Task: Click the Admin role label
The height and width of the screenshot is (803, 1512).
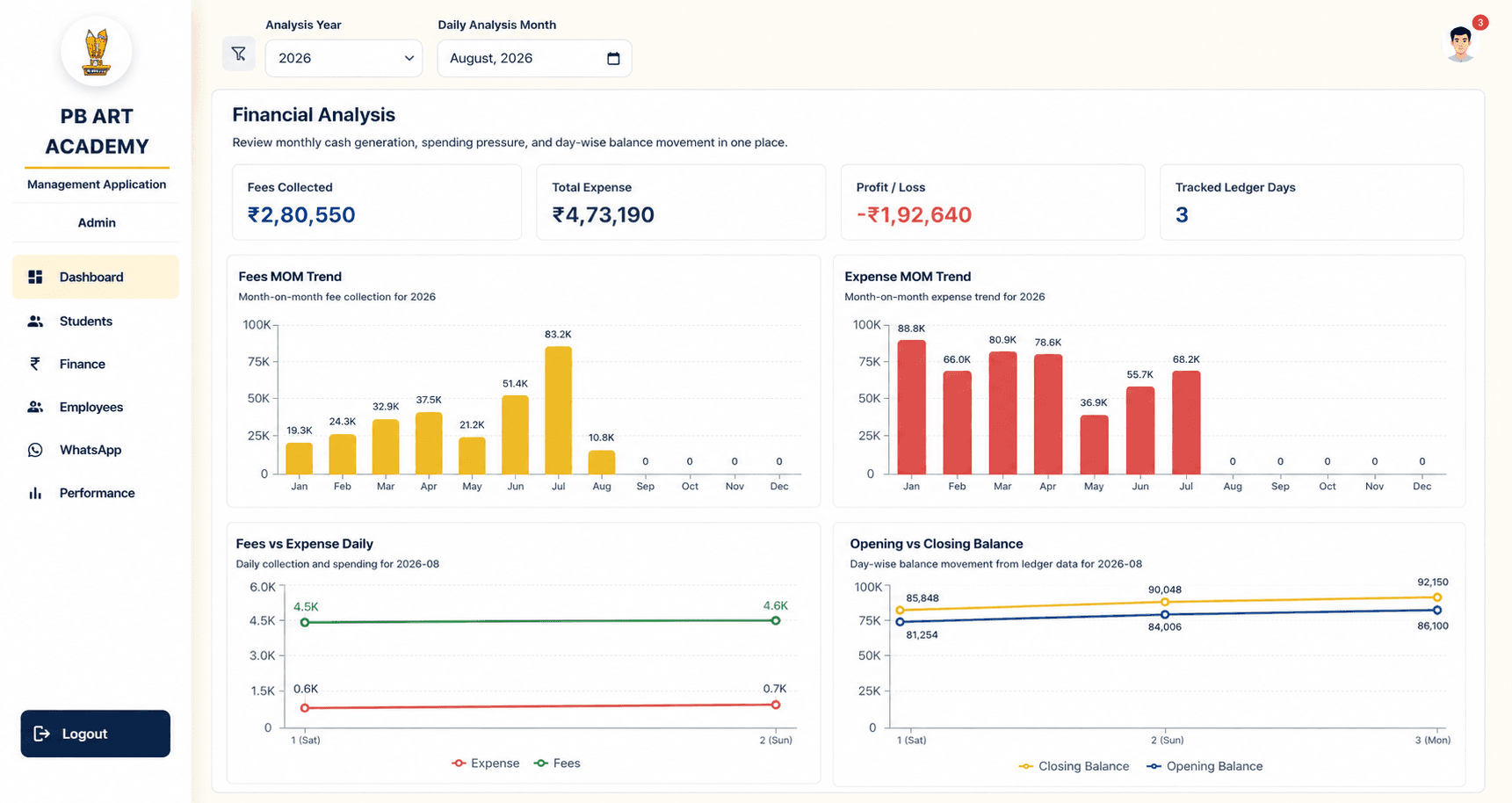Action: (x=97, y=223)
